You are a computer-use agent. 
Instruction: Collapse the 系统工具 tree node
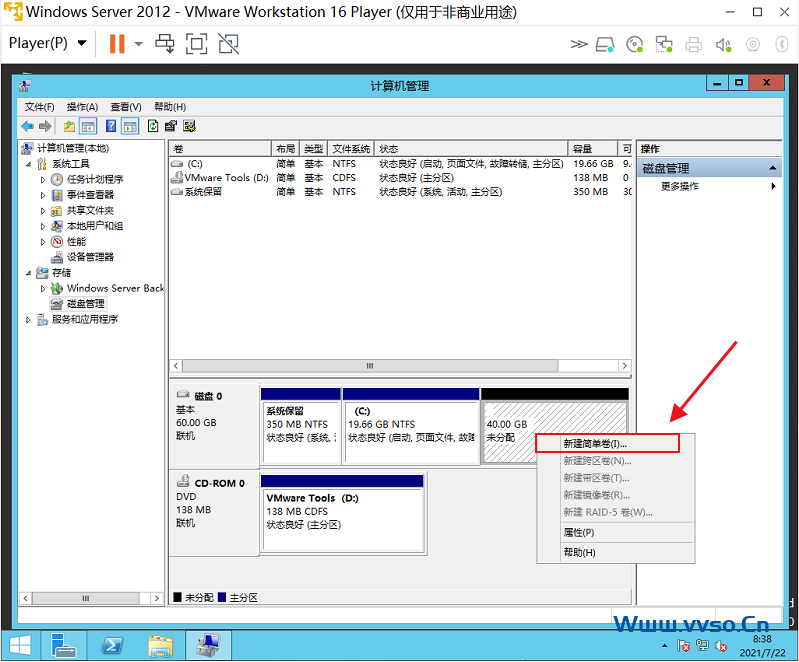[x=29, y=164]
